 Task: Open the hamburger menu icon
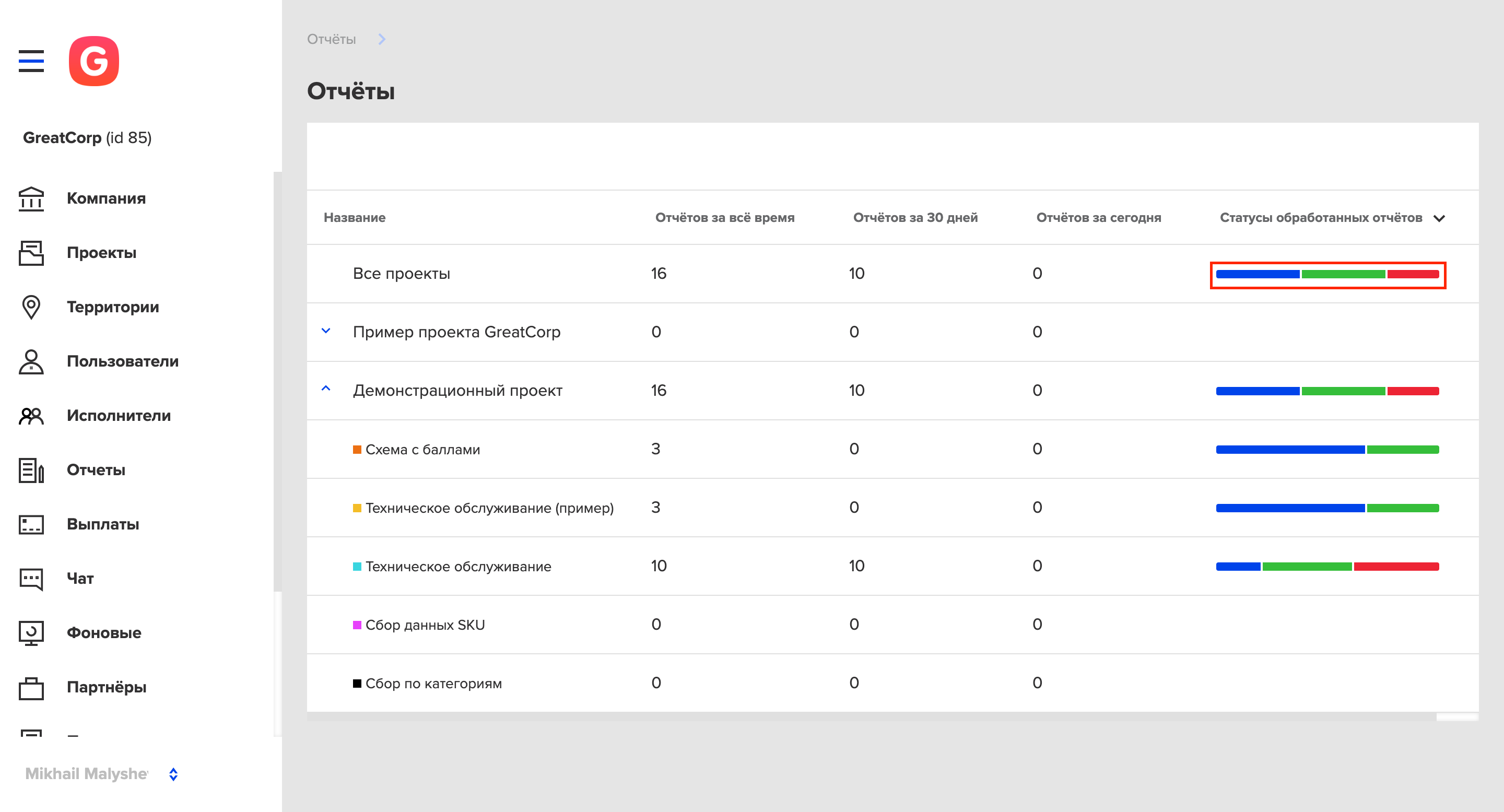pos(31,61)
